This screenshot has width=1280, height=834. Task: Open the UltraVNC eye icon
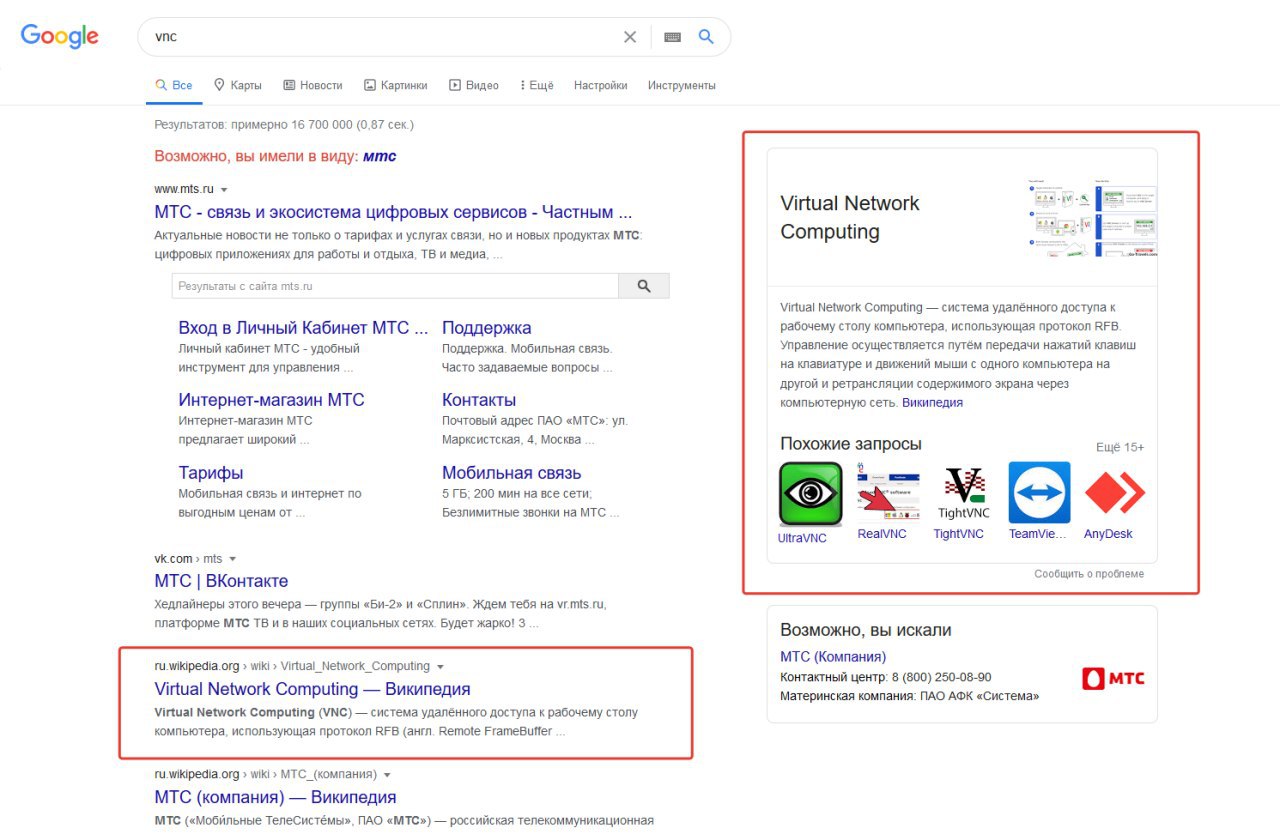pos(810,494)
